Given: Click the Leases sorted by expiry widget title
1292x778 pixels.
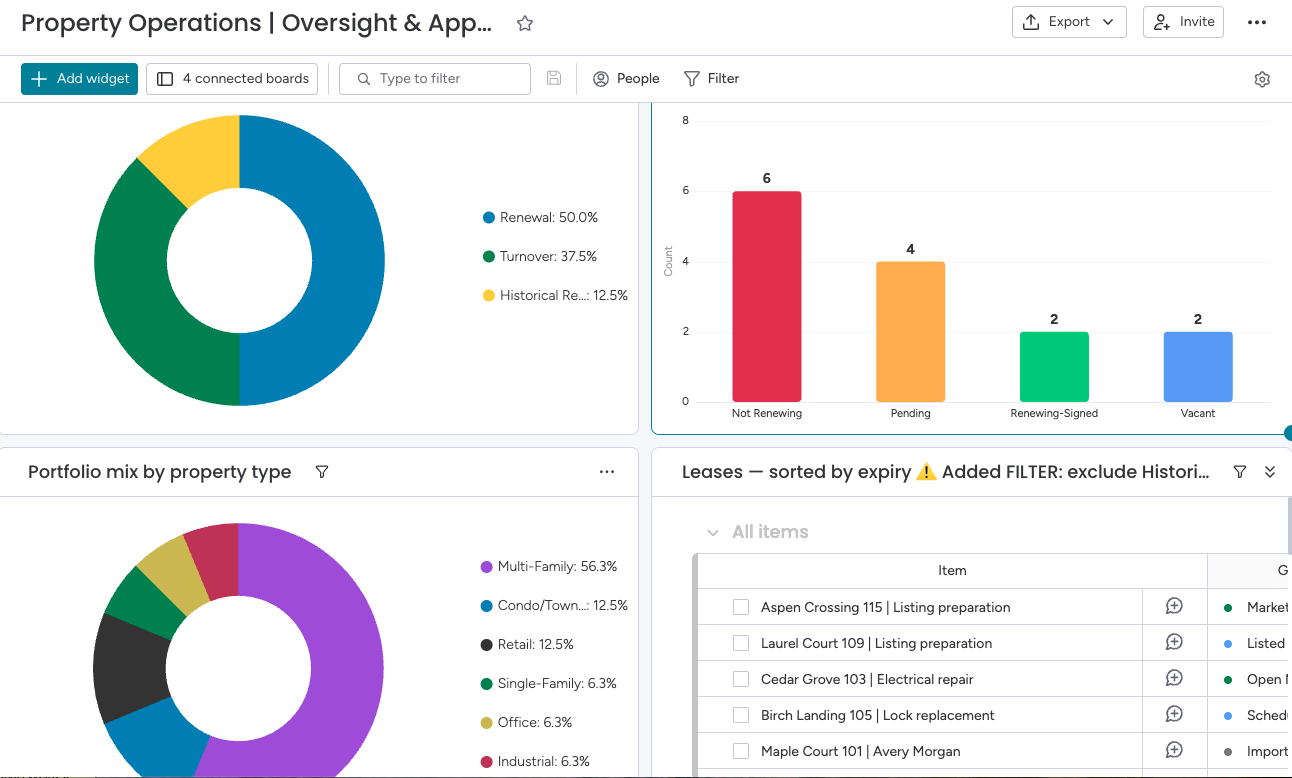Looking at the screenshot, I should [x=946, y=472].
